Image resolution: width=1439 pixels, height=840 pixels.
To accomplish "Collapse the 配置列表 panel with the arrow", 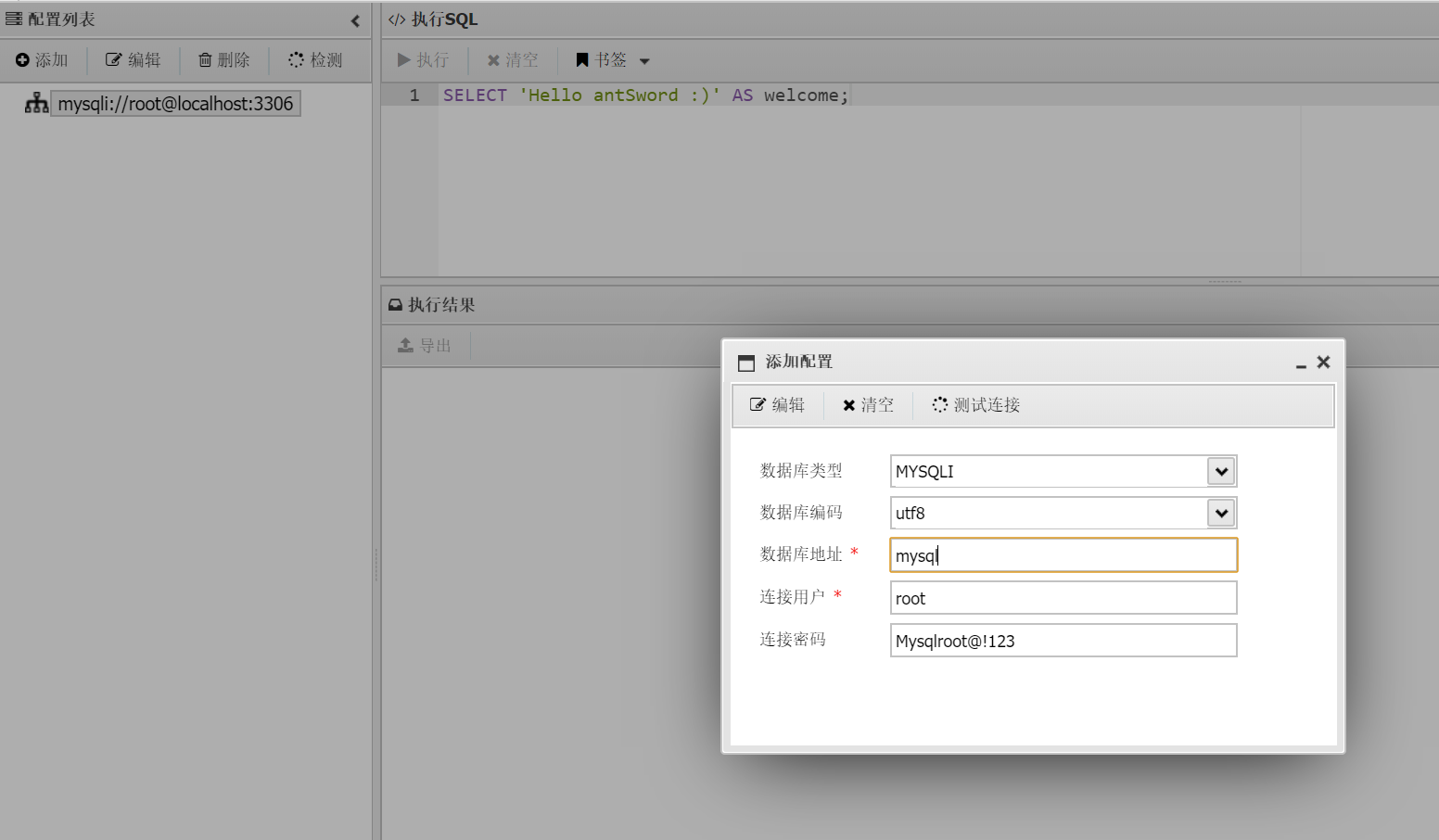I will [355, 20].
